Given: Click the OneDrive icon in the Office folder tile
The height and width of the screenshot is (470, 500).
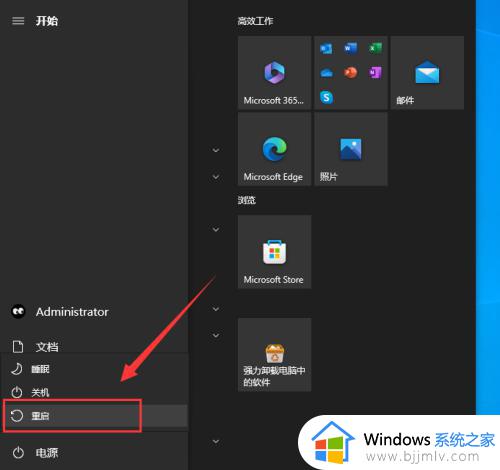Looking at the screenshot, I should click(x=326, y=73).
